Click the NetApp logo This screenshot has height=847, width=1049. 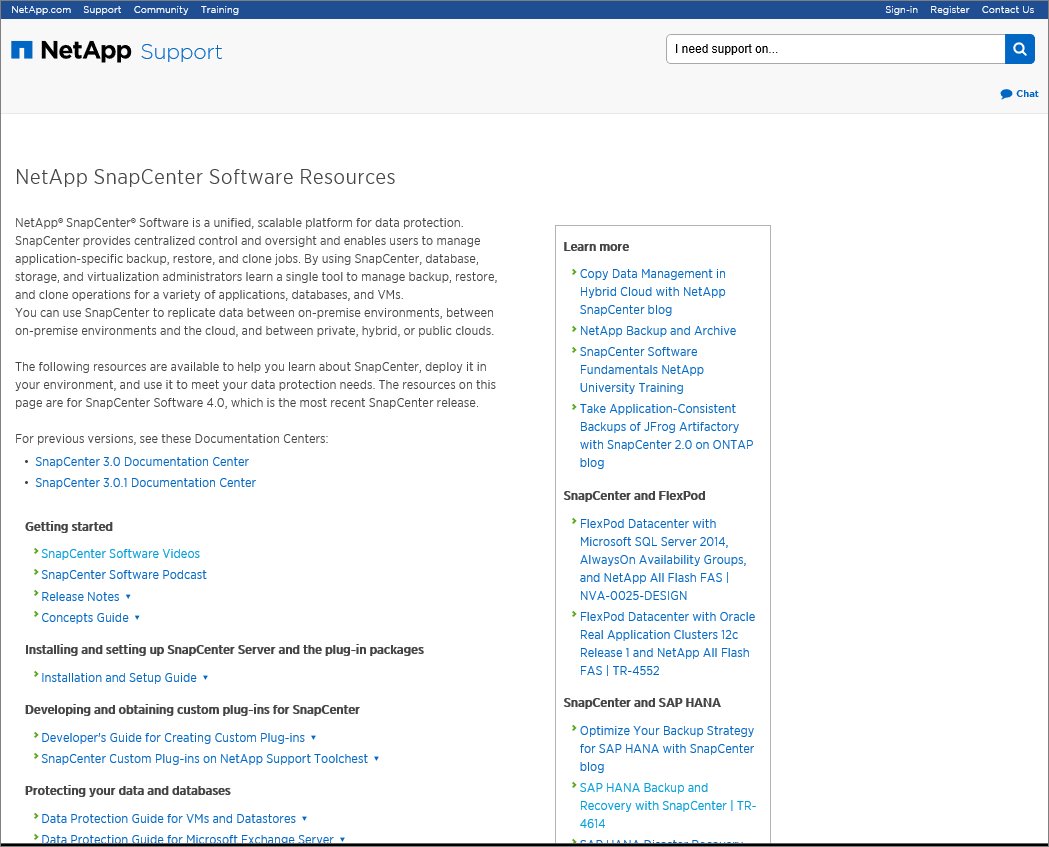coord(71,50)
